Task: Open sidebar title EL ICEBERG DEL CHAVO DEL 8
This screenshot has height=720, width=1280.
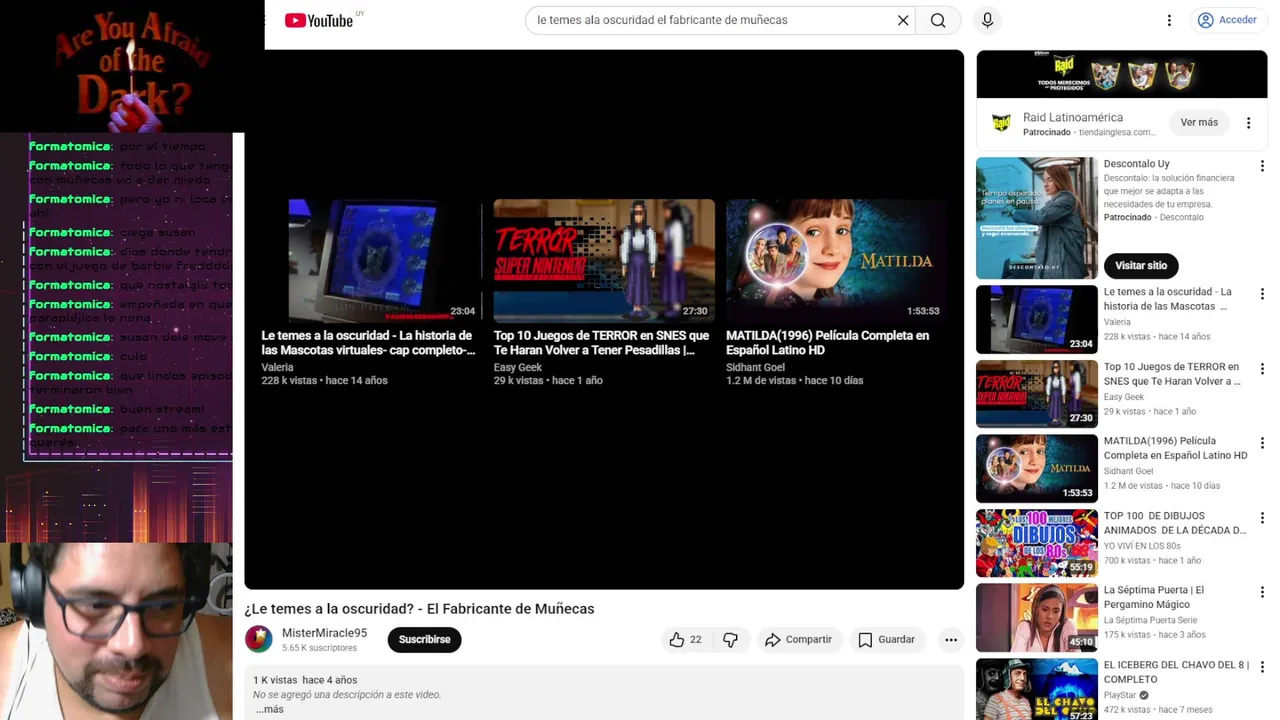Action: [1176, 672]
